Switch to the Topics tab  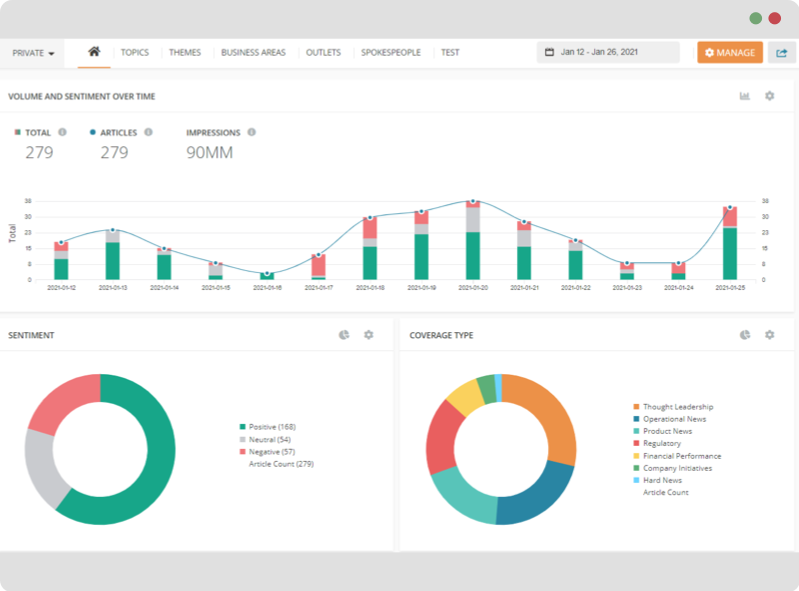click(134, 53)
